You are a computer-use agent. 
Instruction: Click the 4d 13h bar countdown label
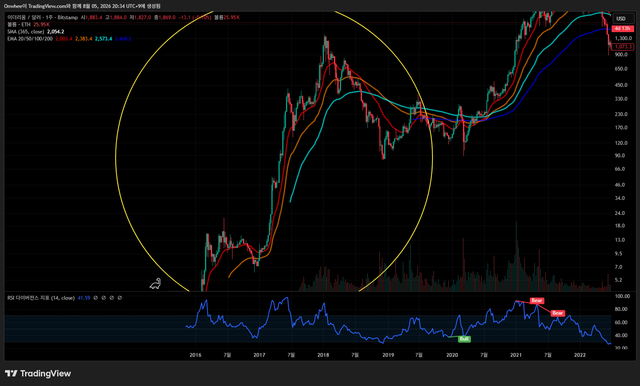623,29
